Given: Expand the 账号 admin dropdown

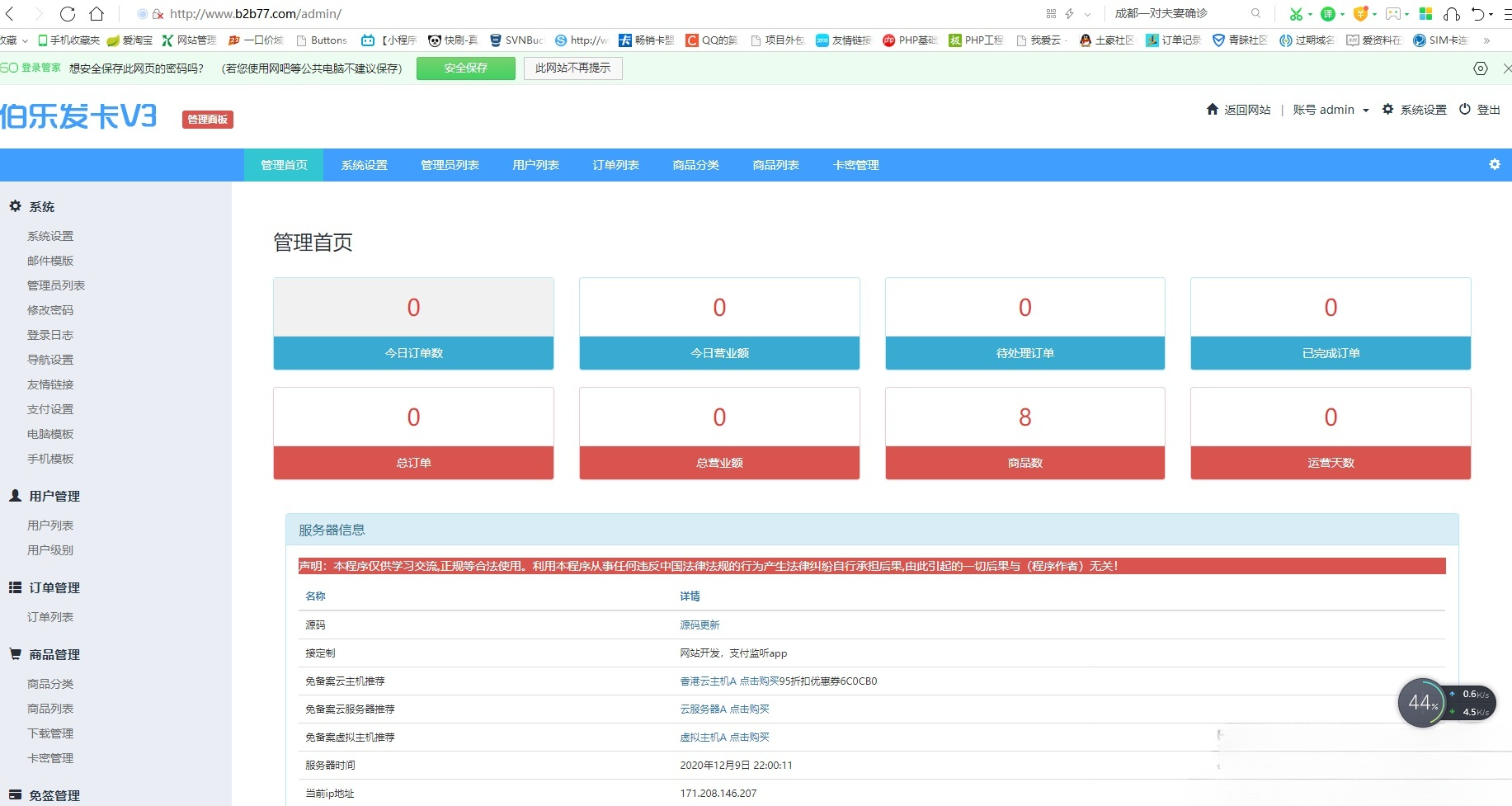Looking at the screenshot, I should [1331, 110].
